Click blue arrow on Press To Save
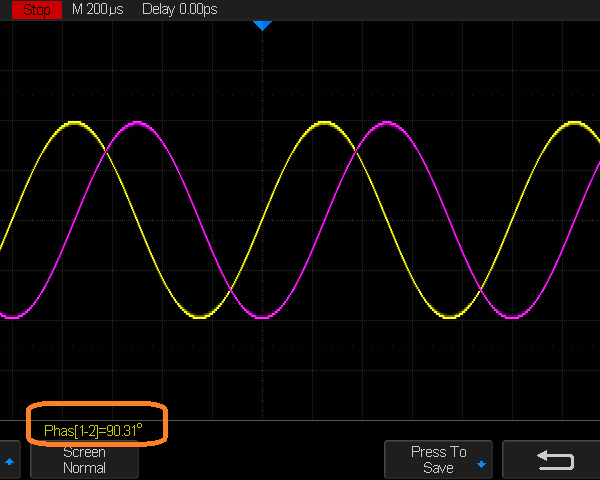The width and height of the screenshot is (600, 480). coord(481,465)
